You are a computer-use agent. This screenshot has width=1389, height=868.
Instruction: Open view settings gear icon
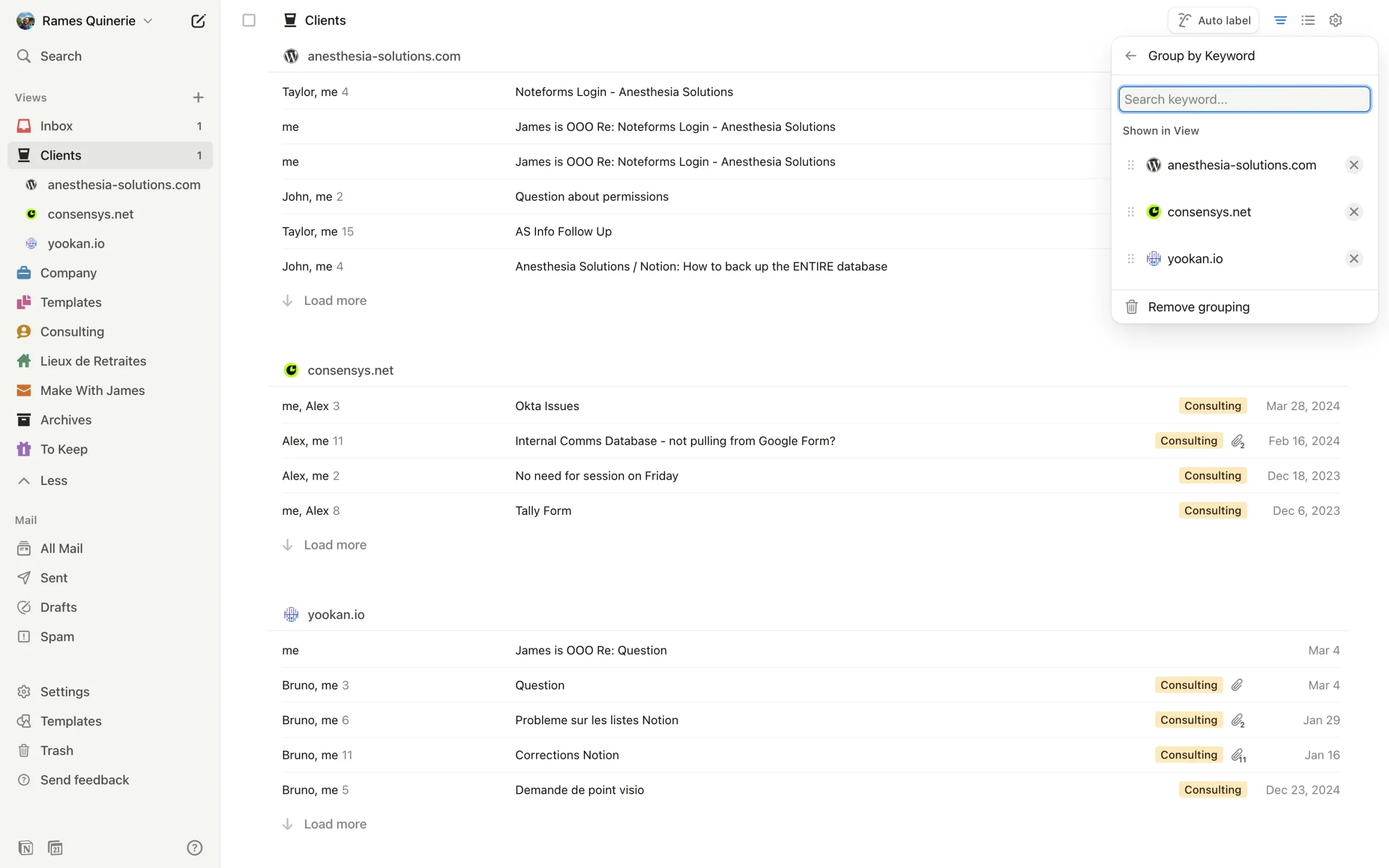pos(1335,21)
